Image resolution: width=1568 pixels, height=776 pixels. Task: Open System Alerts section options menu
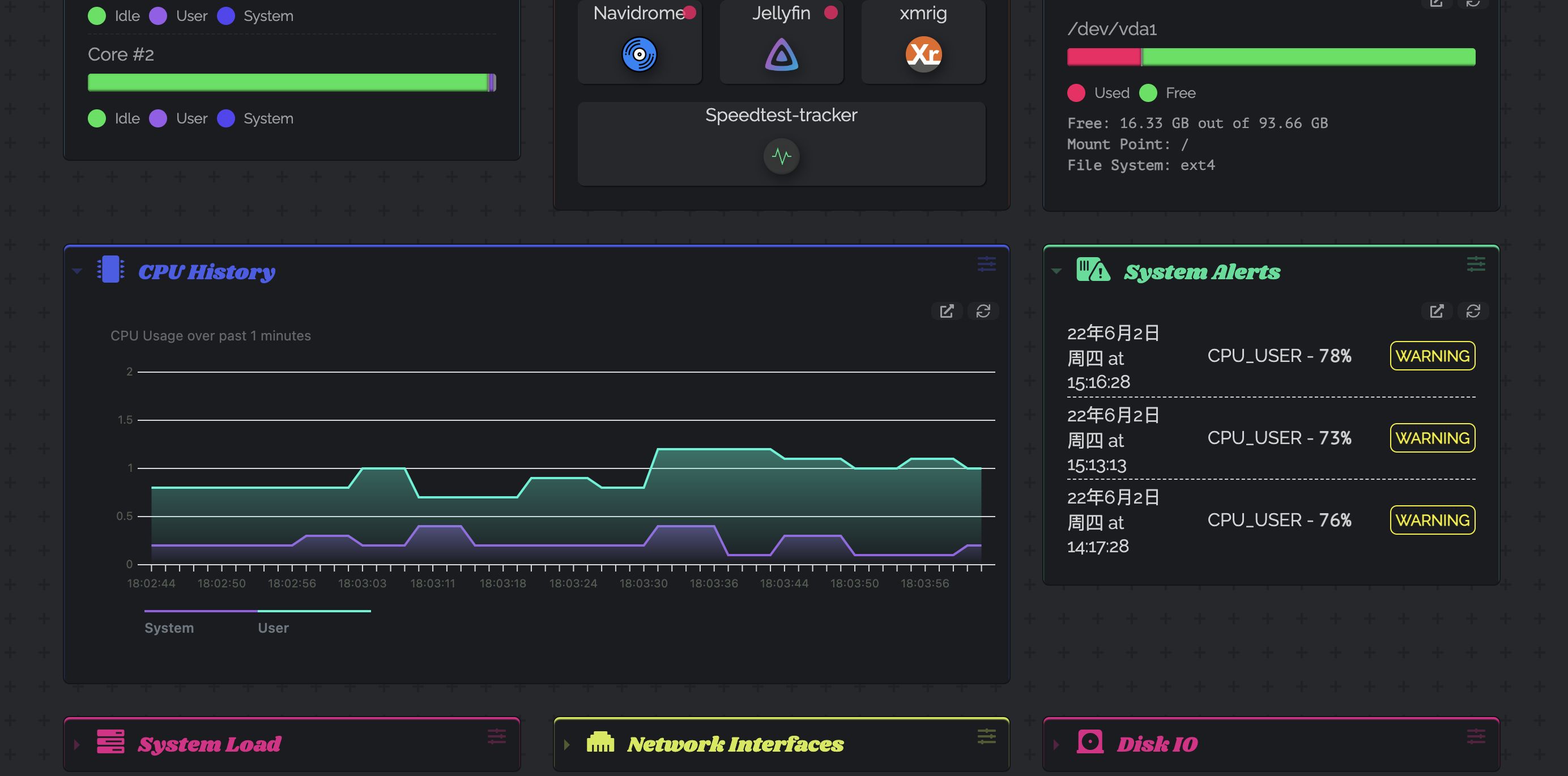pyautogui.click(x=1476, y=264)
